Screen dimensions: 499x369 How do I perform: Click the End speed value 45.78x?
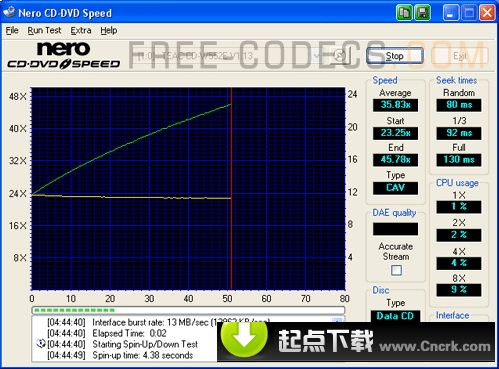395,160
